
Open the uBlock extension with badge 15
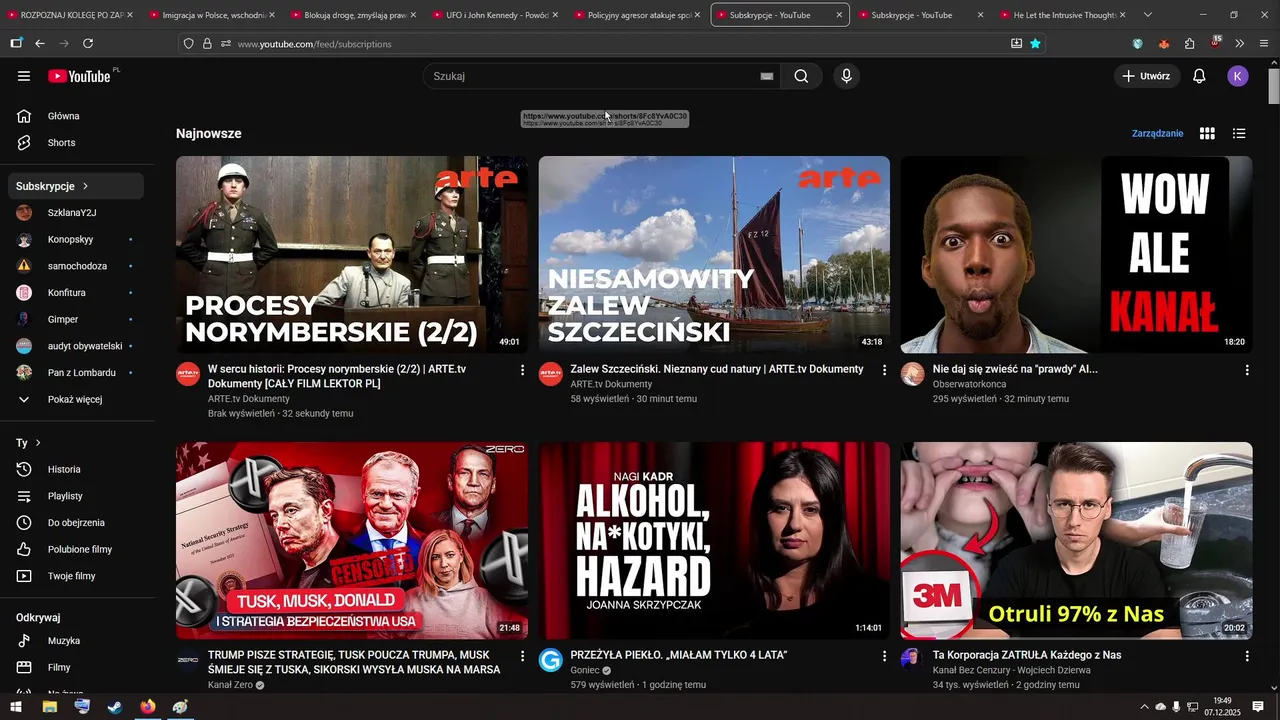[x=1214, y=43]
